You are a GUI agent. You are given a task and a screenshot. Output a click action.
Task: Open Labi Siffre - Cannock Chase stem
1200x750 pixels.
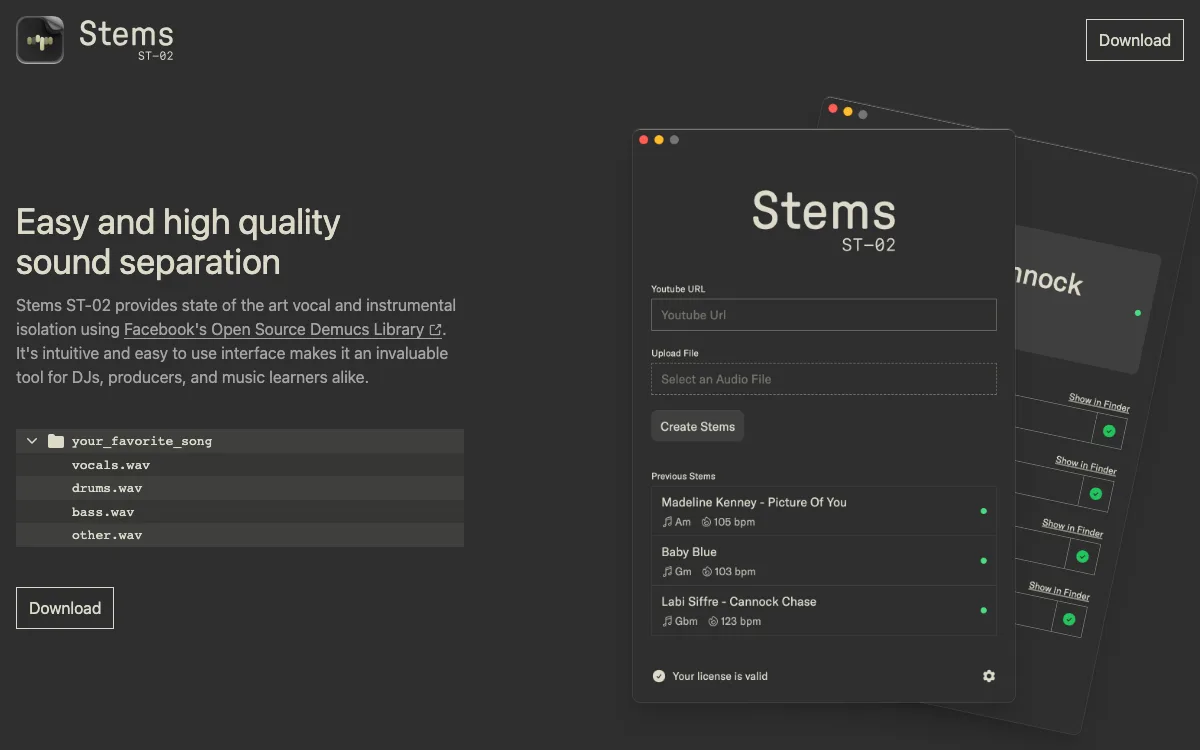click(824, 610)
